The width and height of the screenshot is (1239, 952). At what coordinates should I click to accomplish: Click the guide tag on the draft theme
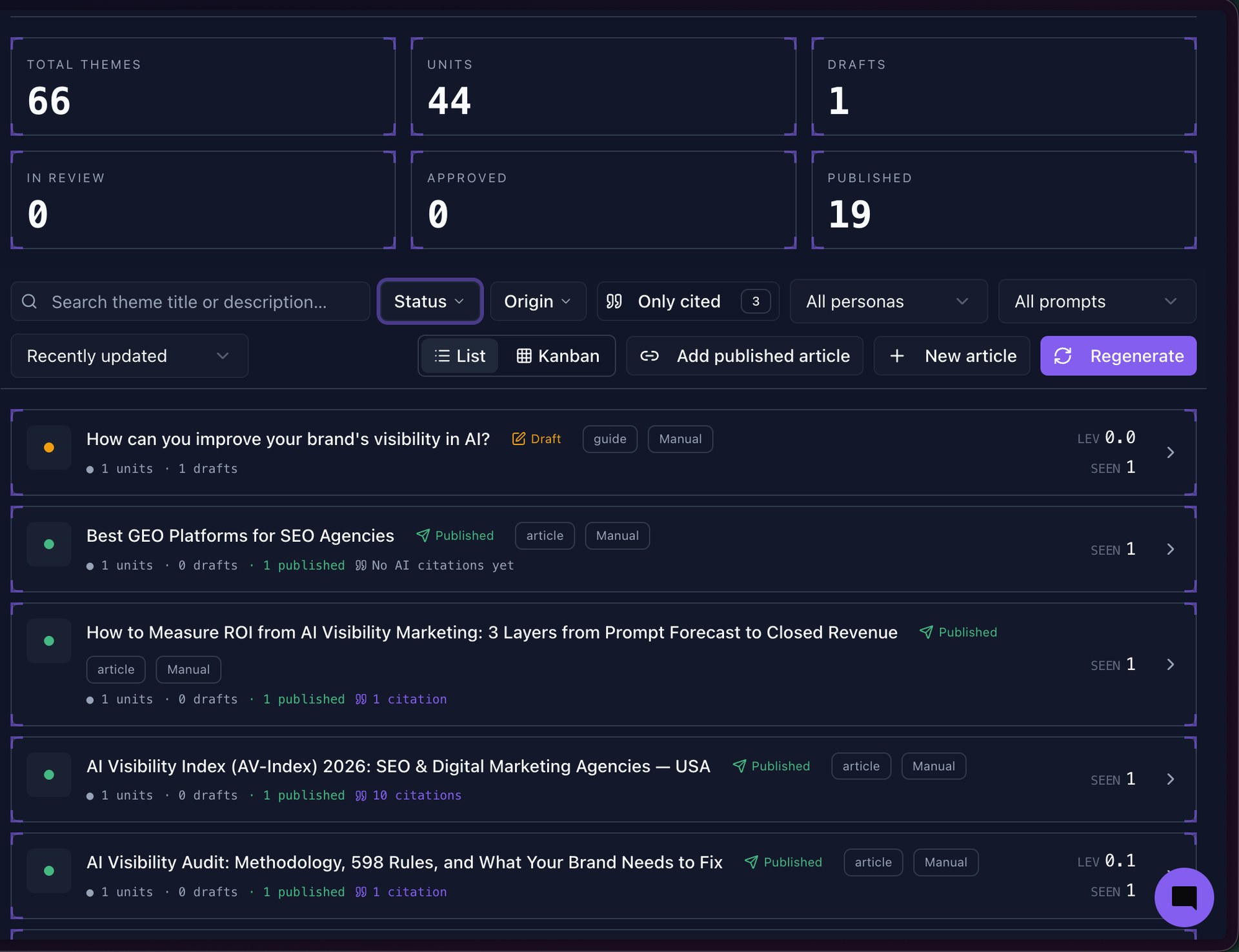610,439
